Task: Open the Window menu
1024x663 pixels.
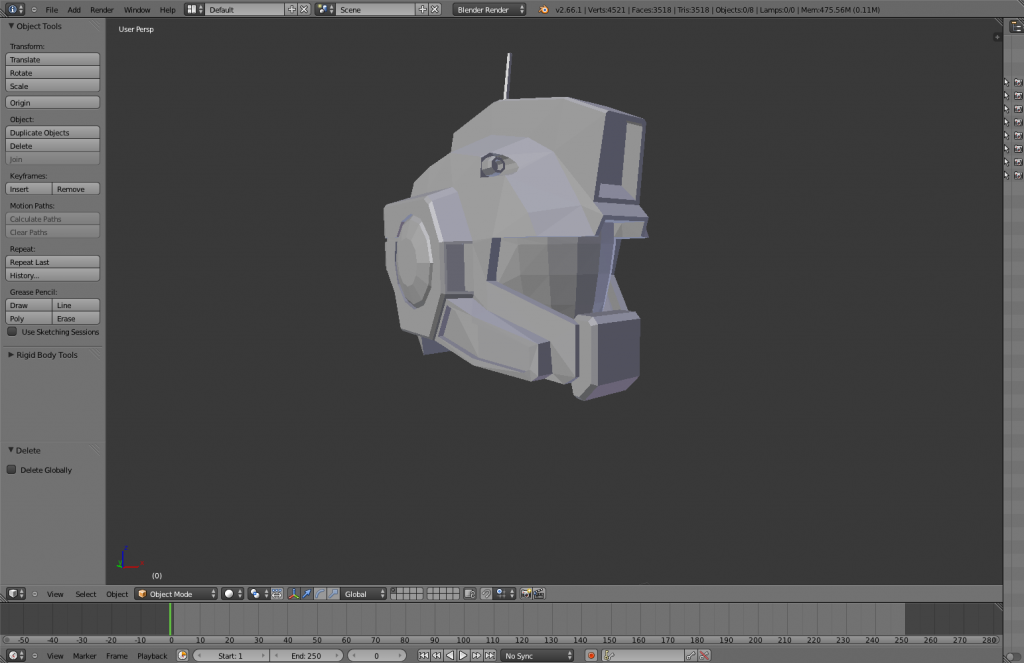Action: click(x=137, y=10)
